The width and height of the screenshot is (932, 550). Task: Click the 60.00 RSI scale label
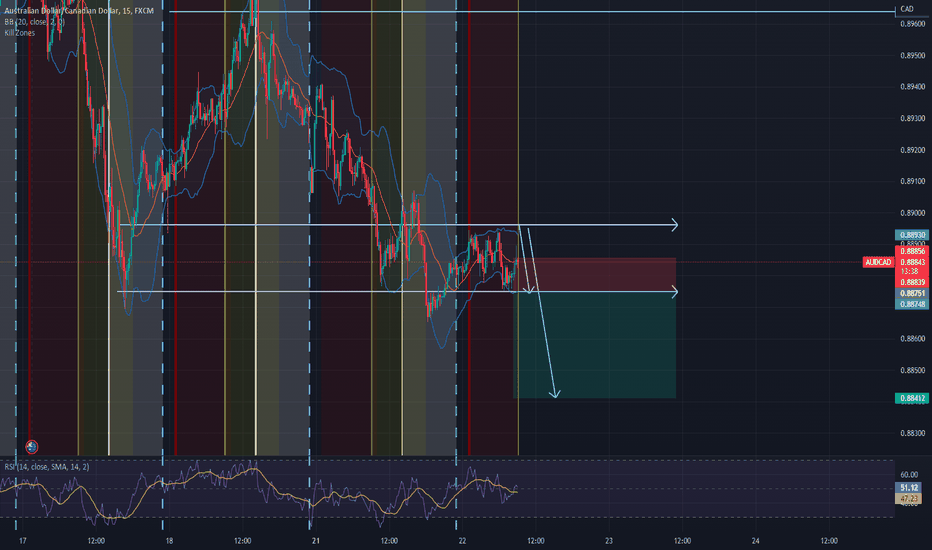click(x=909, y=474)
